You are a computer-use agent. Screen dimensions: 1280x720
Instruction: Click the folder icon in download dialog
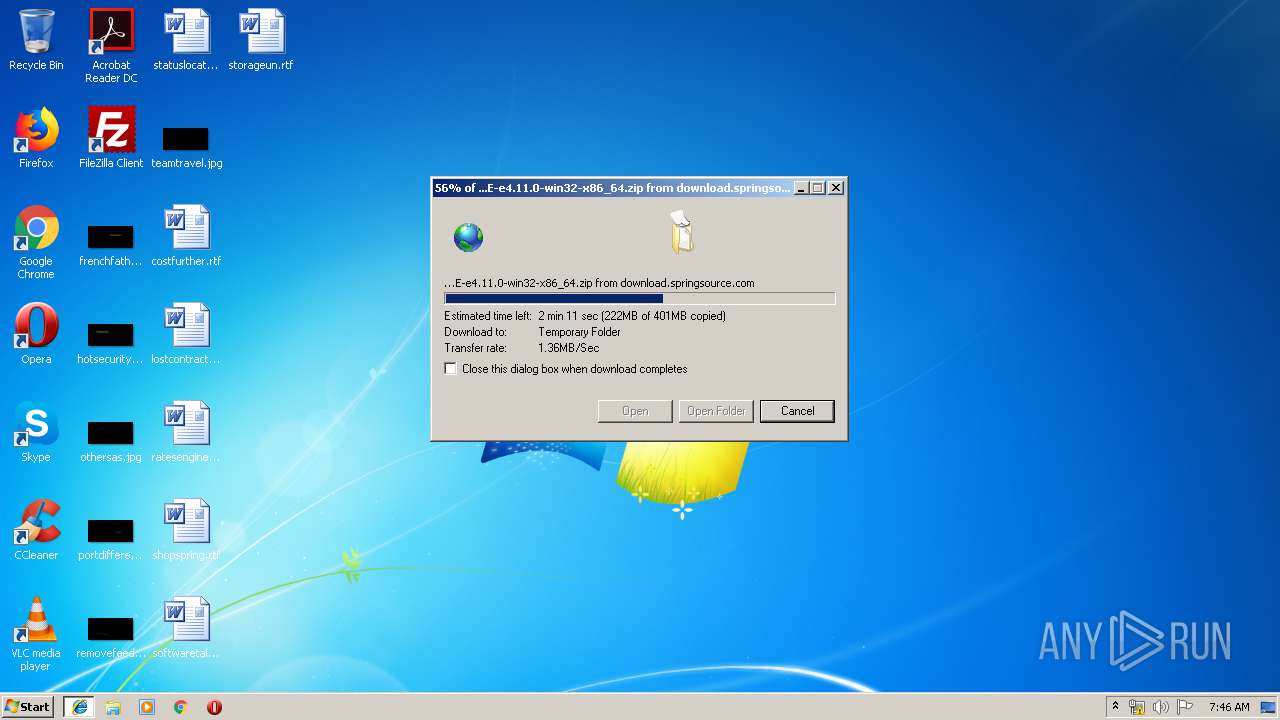pos(682,232)
